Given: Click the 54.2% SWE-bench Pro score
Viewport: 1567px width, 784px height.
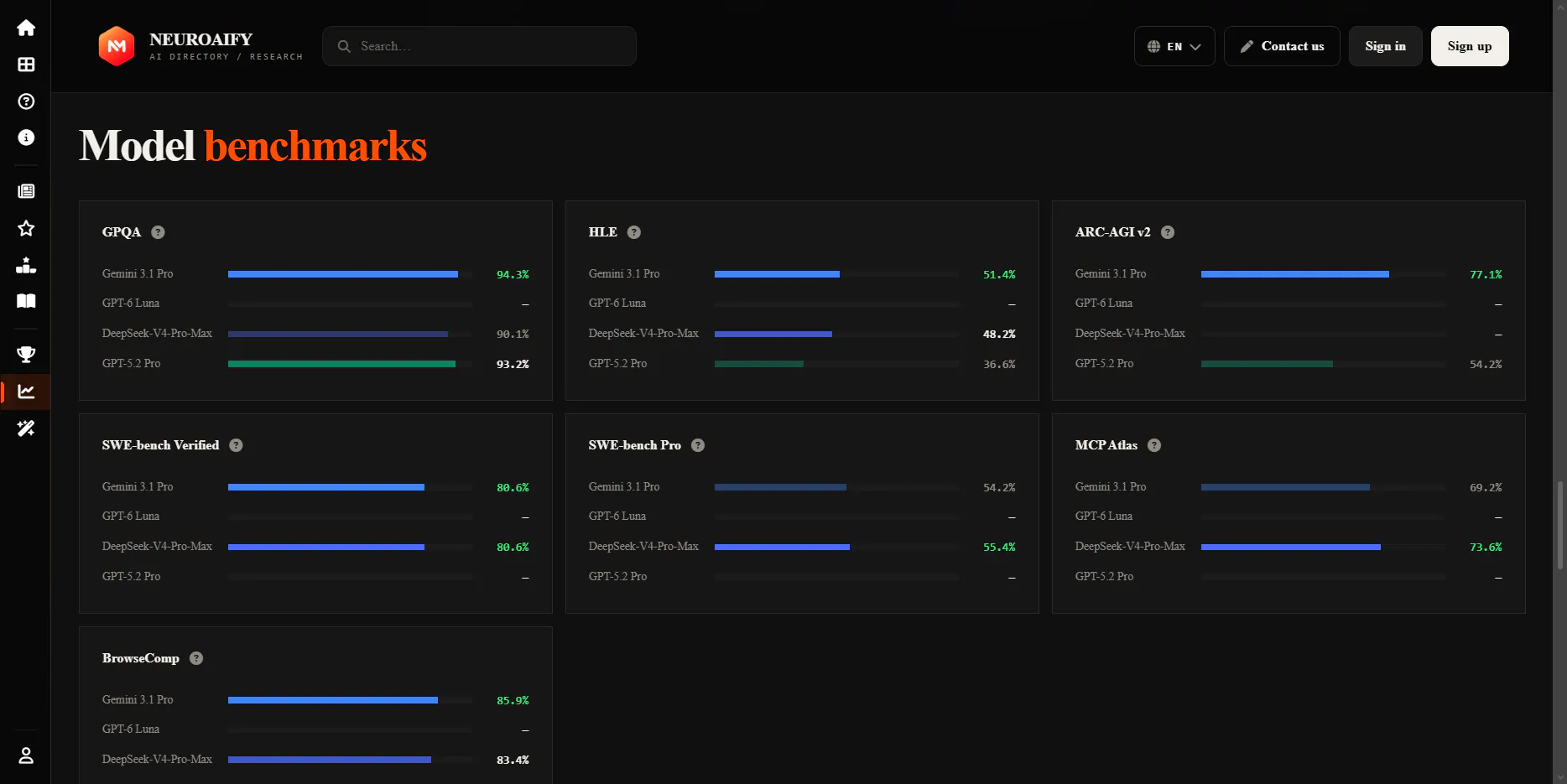Looking at the screenshot, I should 999,487.
